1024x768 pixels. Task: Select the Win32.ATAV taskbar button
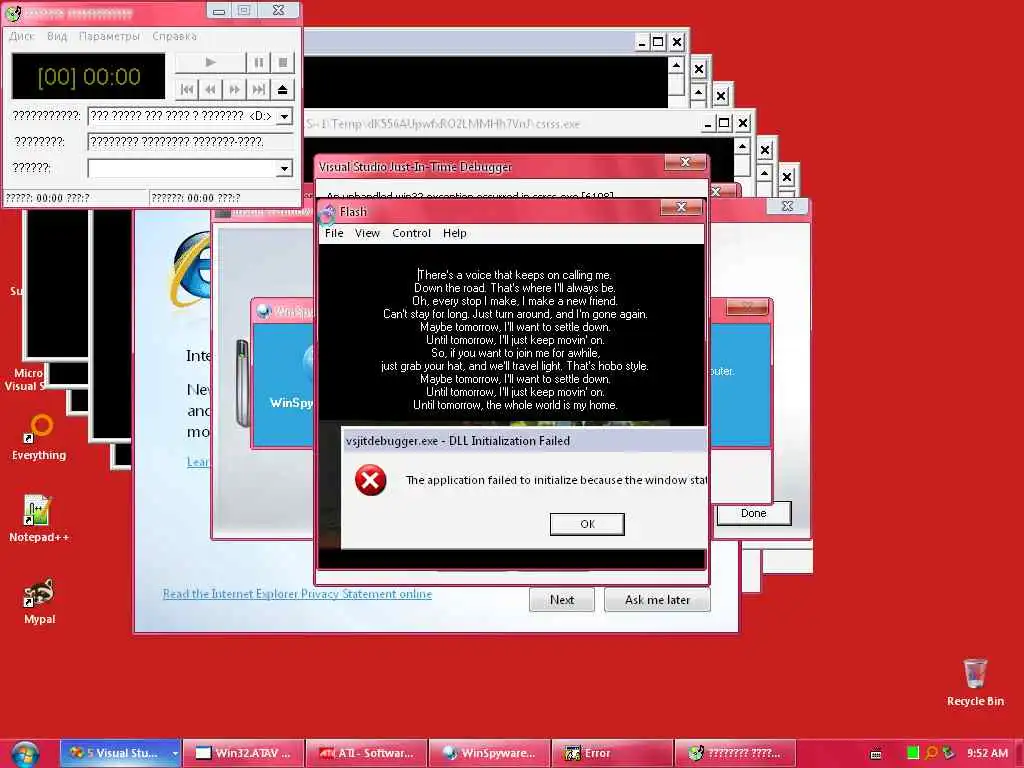(x=243, y=753)
